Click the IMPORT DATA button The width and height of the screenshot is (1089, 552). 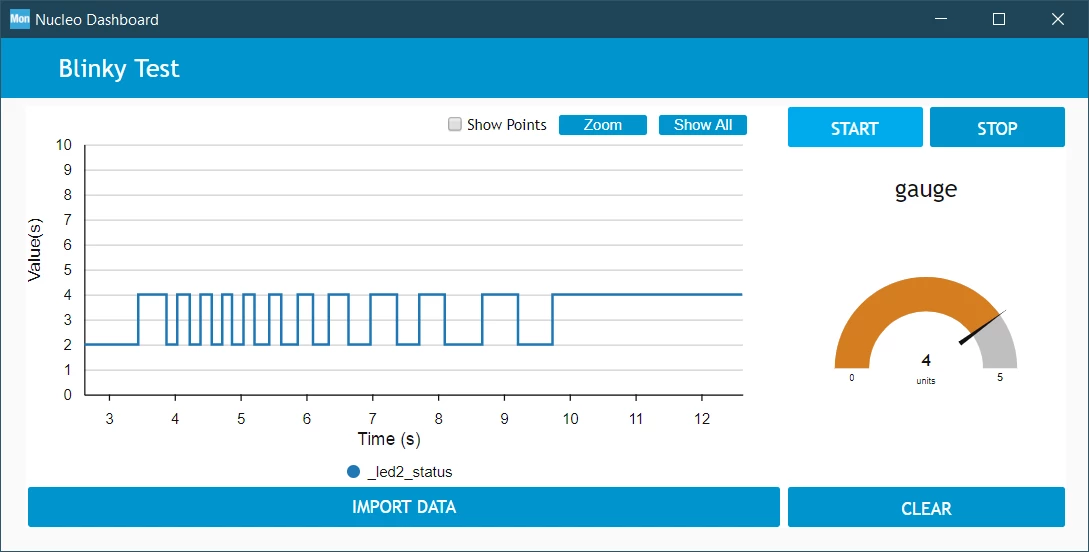(x=404, y=507)
